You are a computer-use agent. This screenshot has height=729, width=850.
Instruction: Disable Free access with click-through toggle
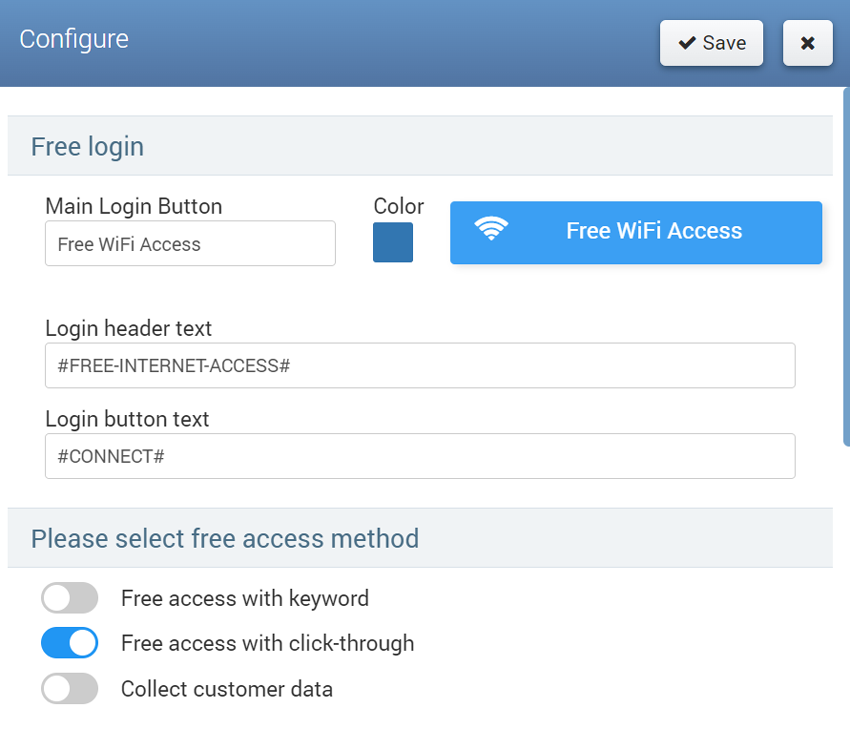[x=70, y=643]
